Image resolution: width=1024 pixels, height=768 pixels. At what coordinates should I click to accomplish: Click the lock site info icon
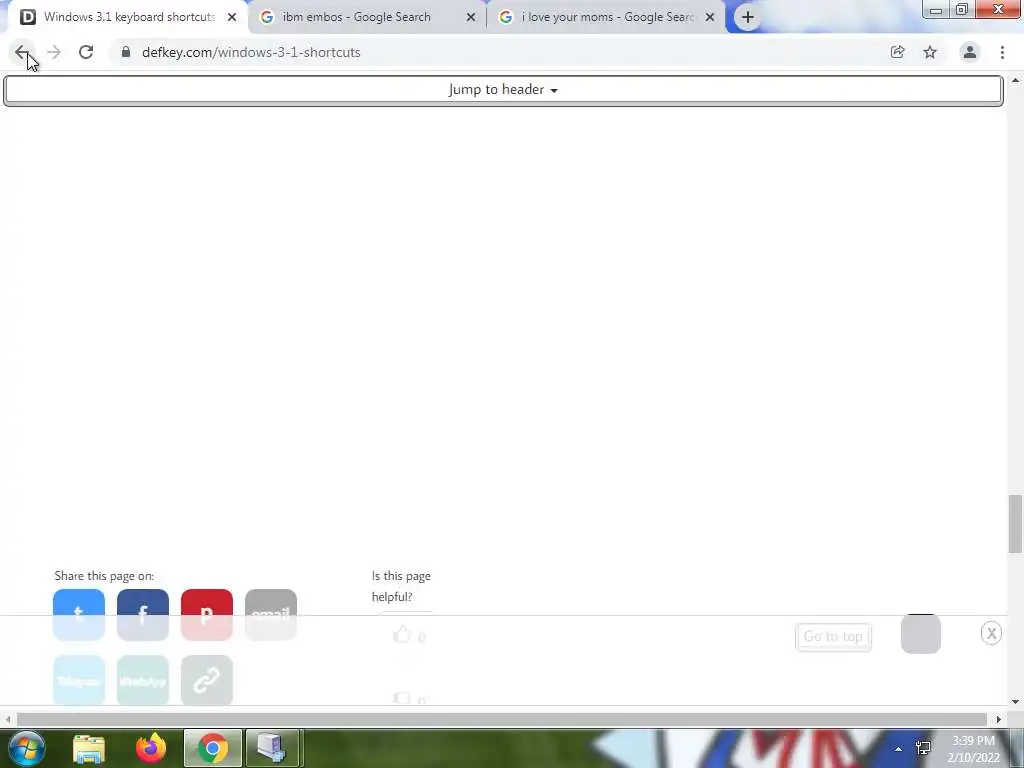pyautogui.click(x=126, y=52)
